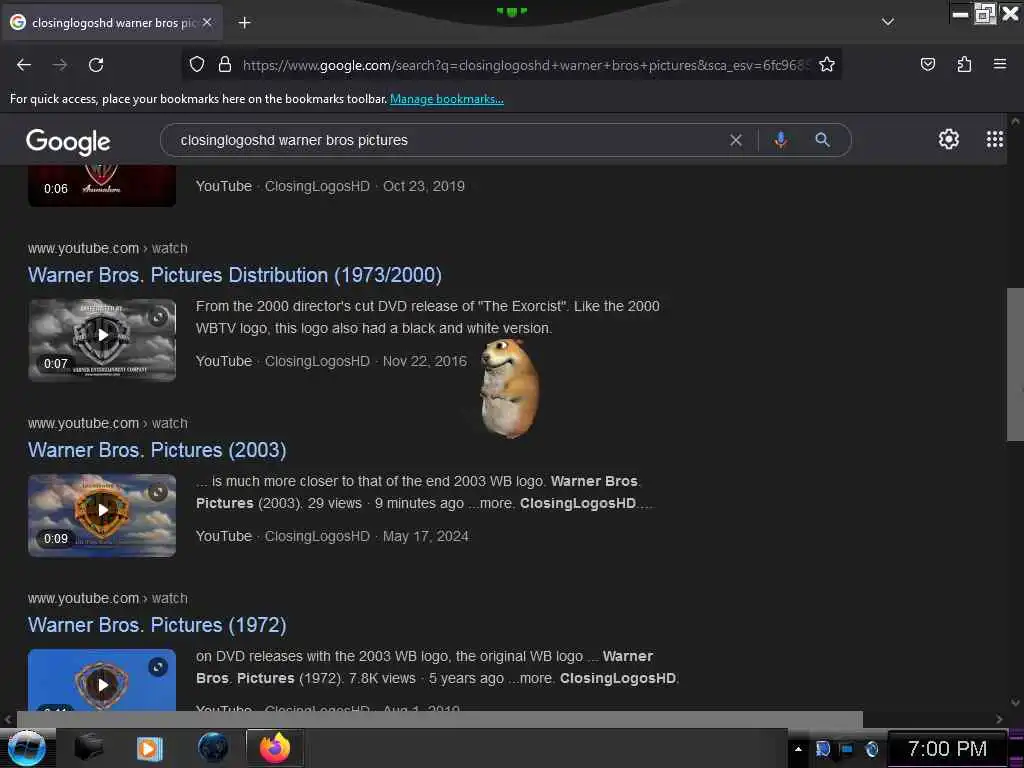
Task: View site security lock information
Action: pos(225,65)
